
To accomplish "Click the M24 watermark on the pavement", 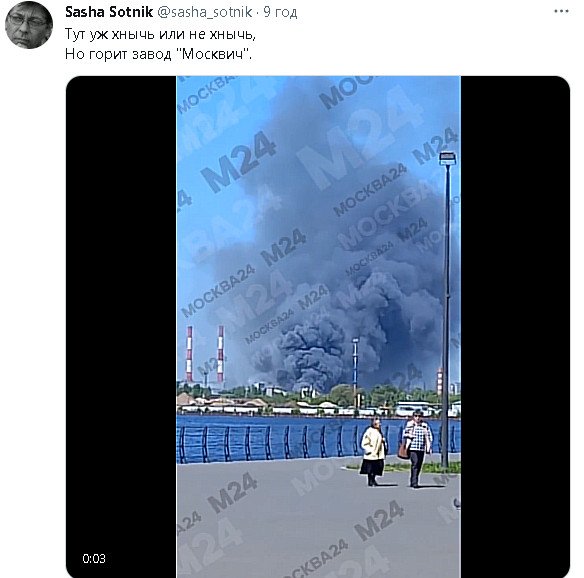I will pyautogui.click(x=232, y=491).
